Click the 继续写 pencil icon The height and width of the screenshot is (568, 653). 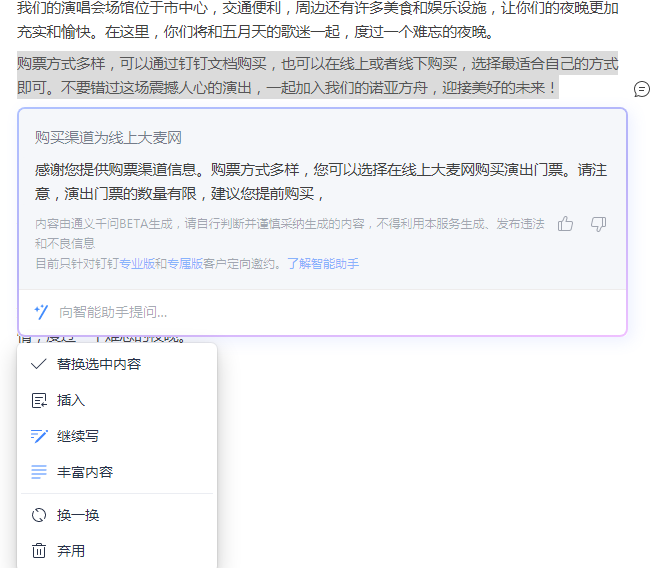39,436
